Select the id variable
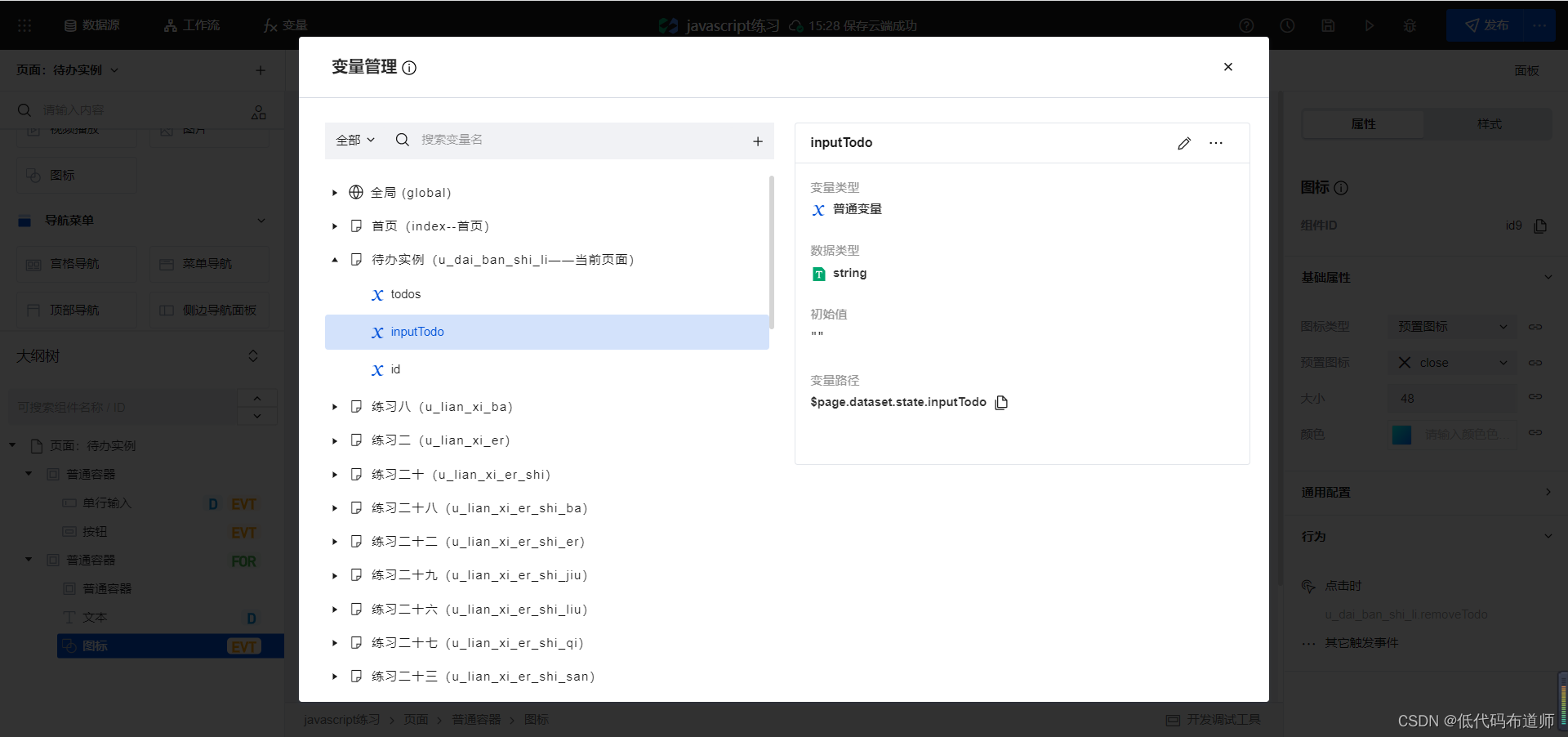The height and width of the screenshot is (737, 1568). 395,369
